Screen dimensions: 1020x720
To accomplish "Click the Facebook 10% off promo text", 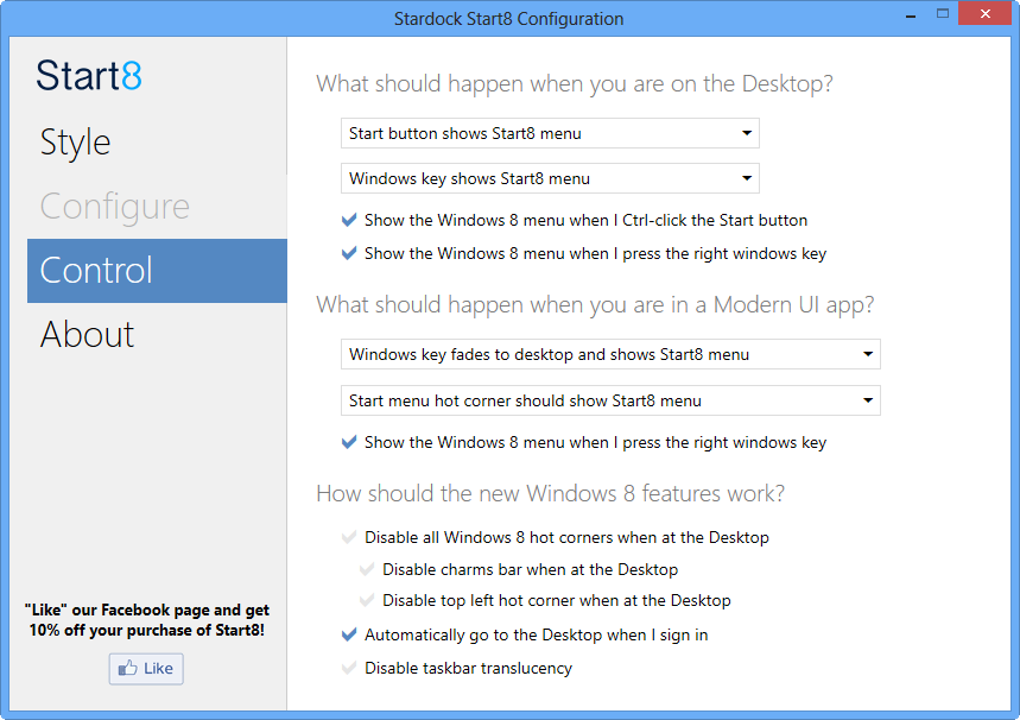I will [147, 620].
